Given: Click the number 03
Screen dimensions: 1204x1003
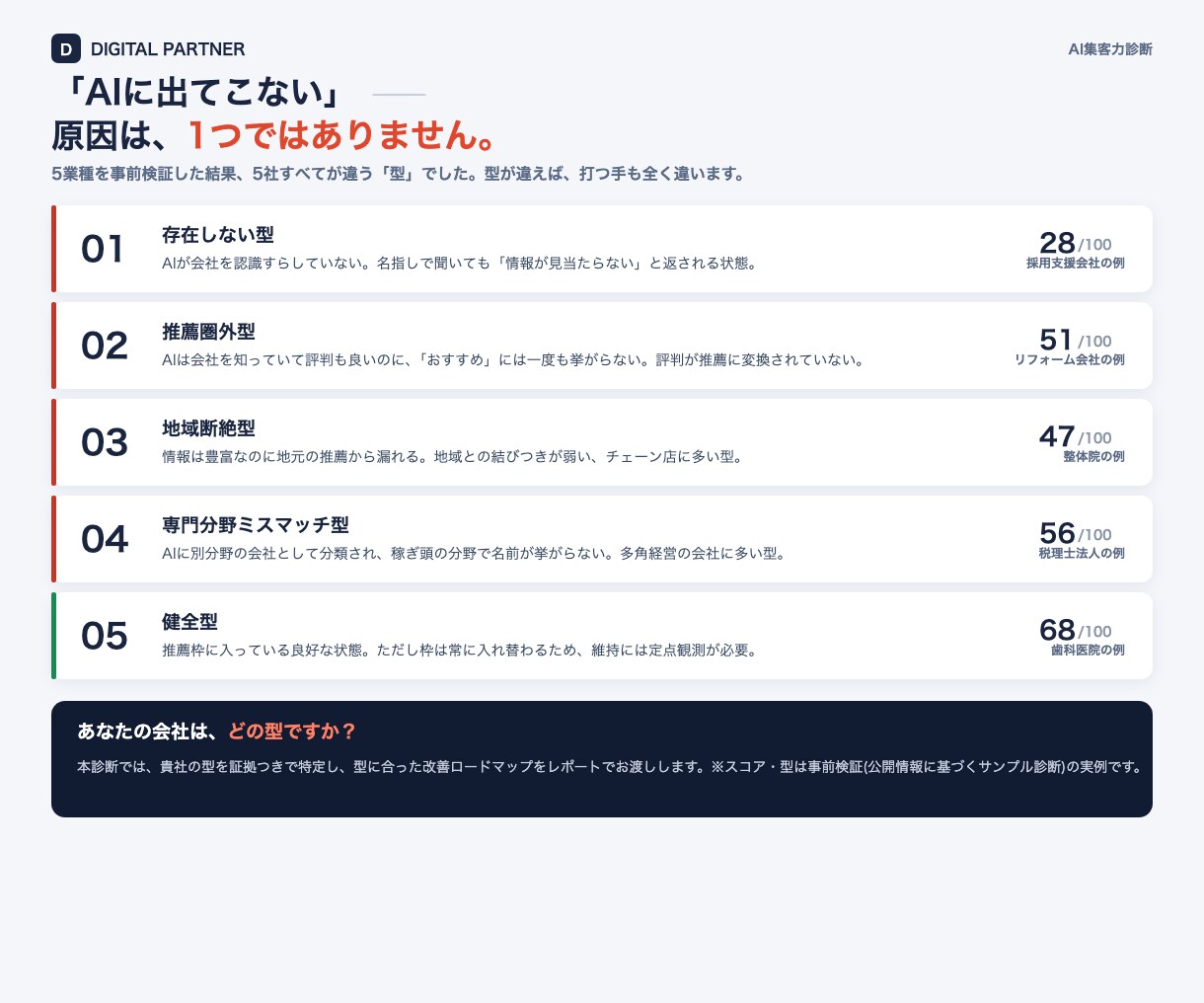Looking at the screenshot, I should pyautogui.click(x=105, y=443).
